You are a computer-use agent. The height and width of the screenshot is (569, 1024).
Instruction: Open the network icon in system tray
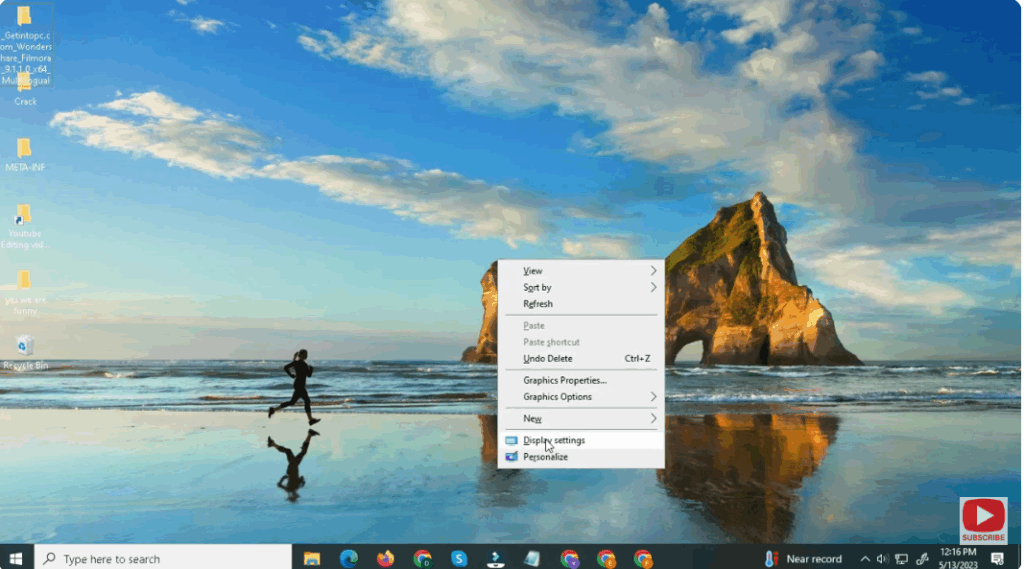902,559
